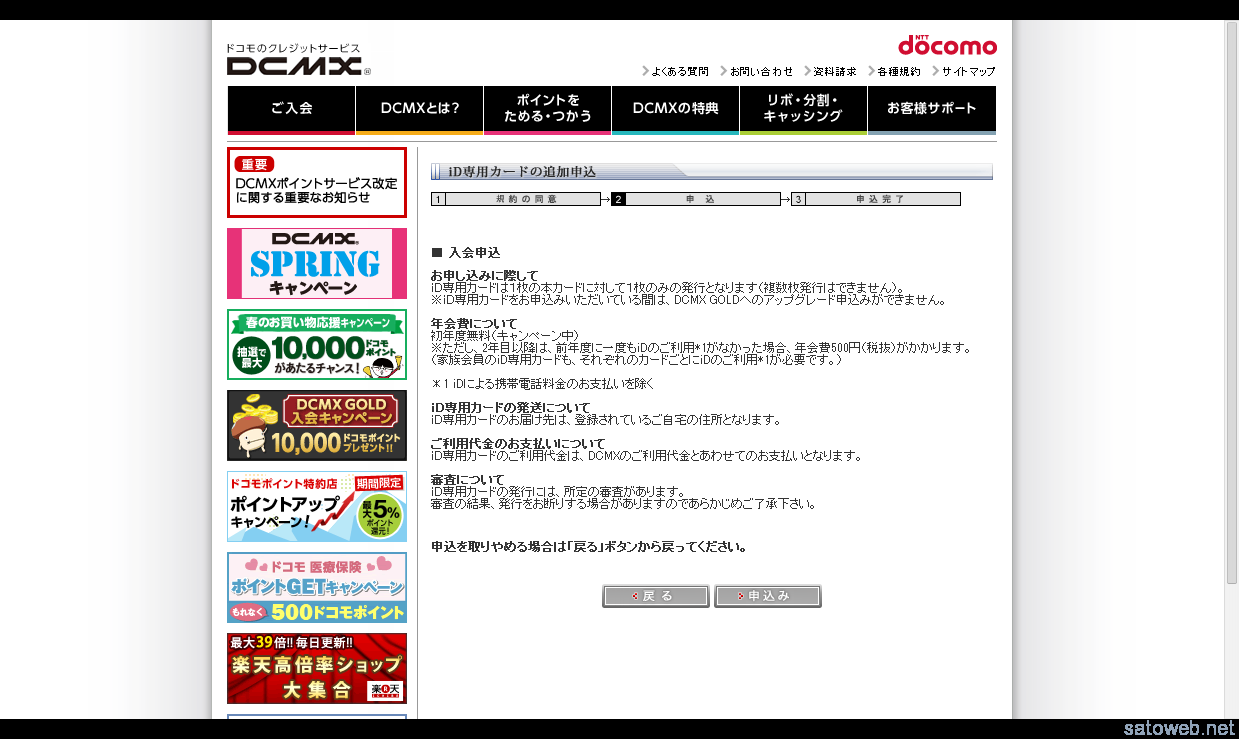This screenshot has width=1239, height=739.
Task: Click the DCMX service logo
Action: tap(294, 62)
